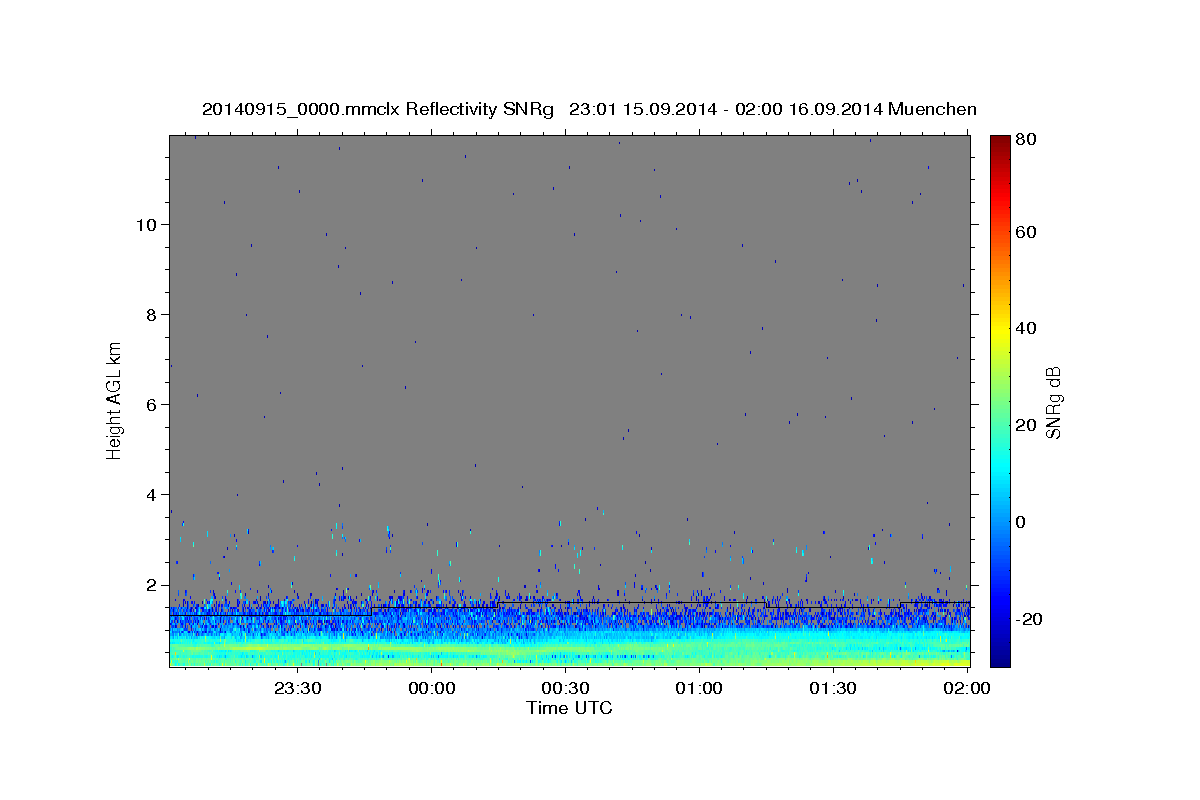This screenshot has height=800, width=1200.
Task: Select the '01:00' time tick label
Action: tap(699, 689)
